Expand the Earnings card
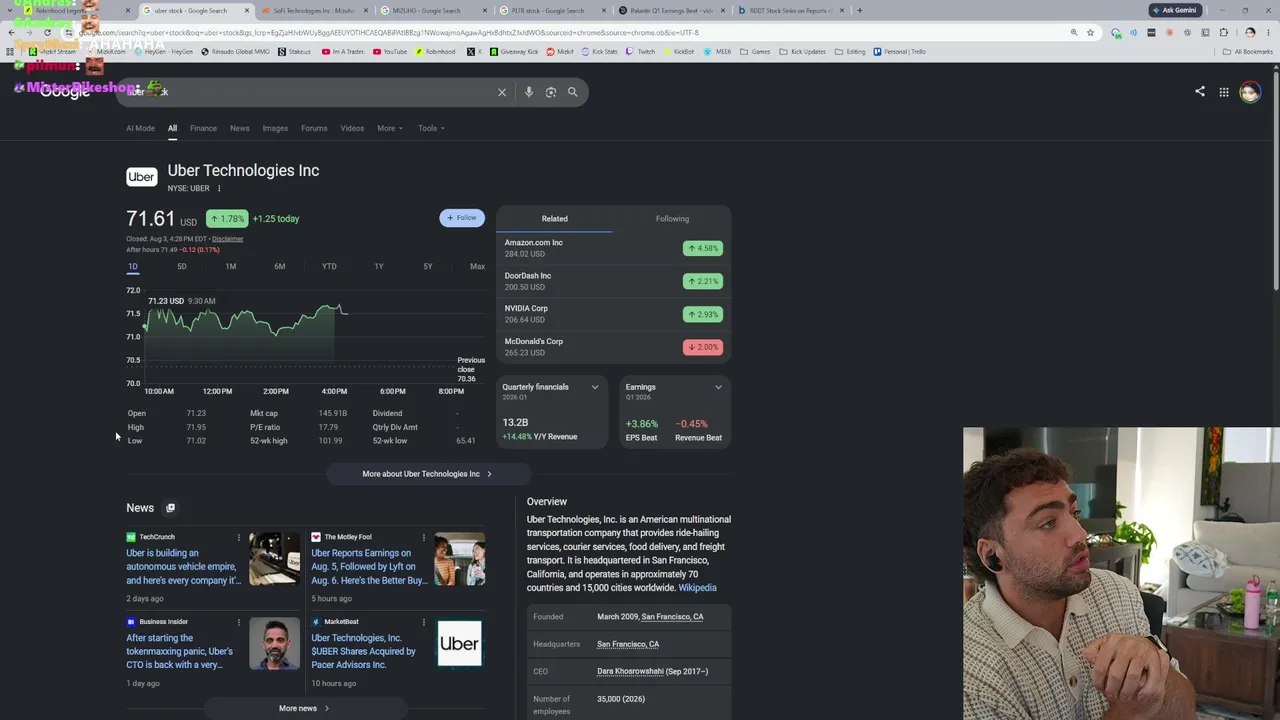The width and height of the screenshot is (1280, 720). coord(718,387)
